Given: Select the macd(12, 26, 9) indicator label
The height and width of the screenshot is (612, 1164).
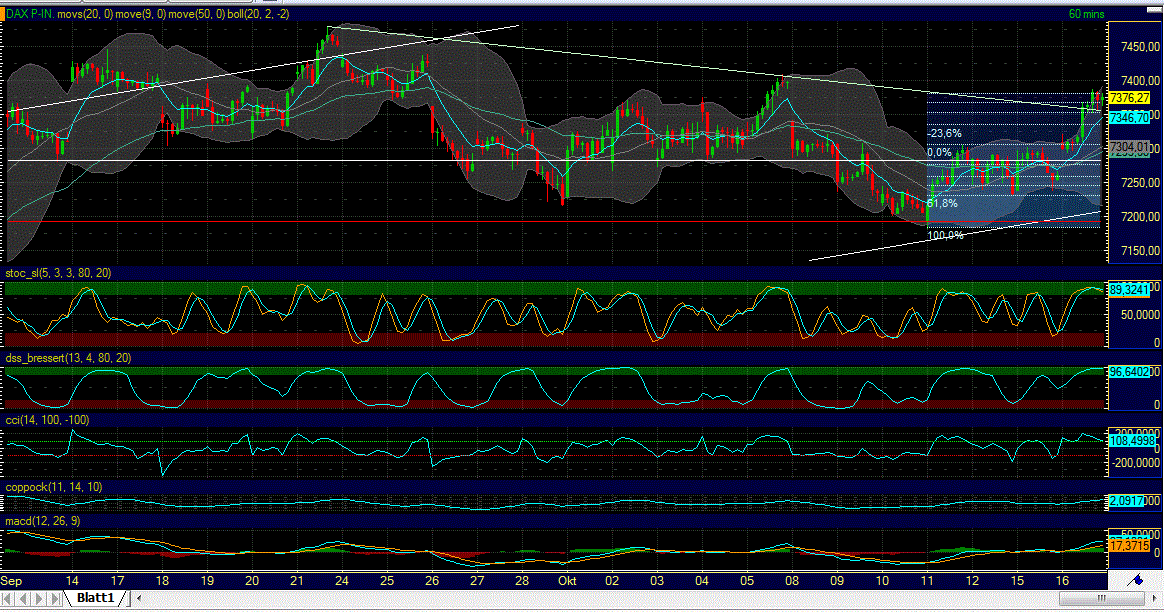Looking at the screenshot, I should [x=43, y=521].
